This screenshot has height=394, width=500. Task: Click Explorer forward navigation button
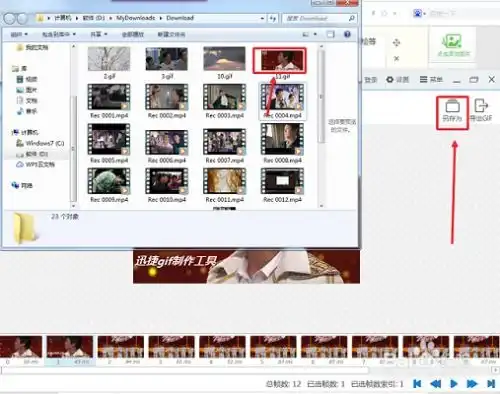point(22,19)
